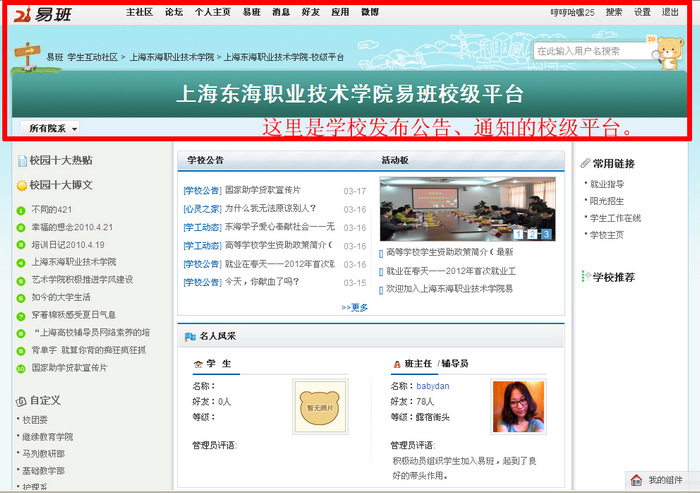This screenshot has width=700, height=493.
Task: Click slide indicator 1 on activity photo
Action: pyautogui.click(x=518, y=234)
